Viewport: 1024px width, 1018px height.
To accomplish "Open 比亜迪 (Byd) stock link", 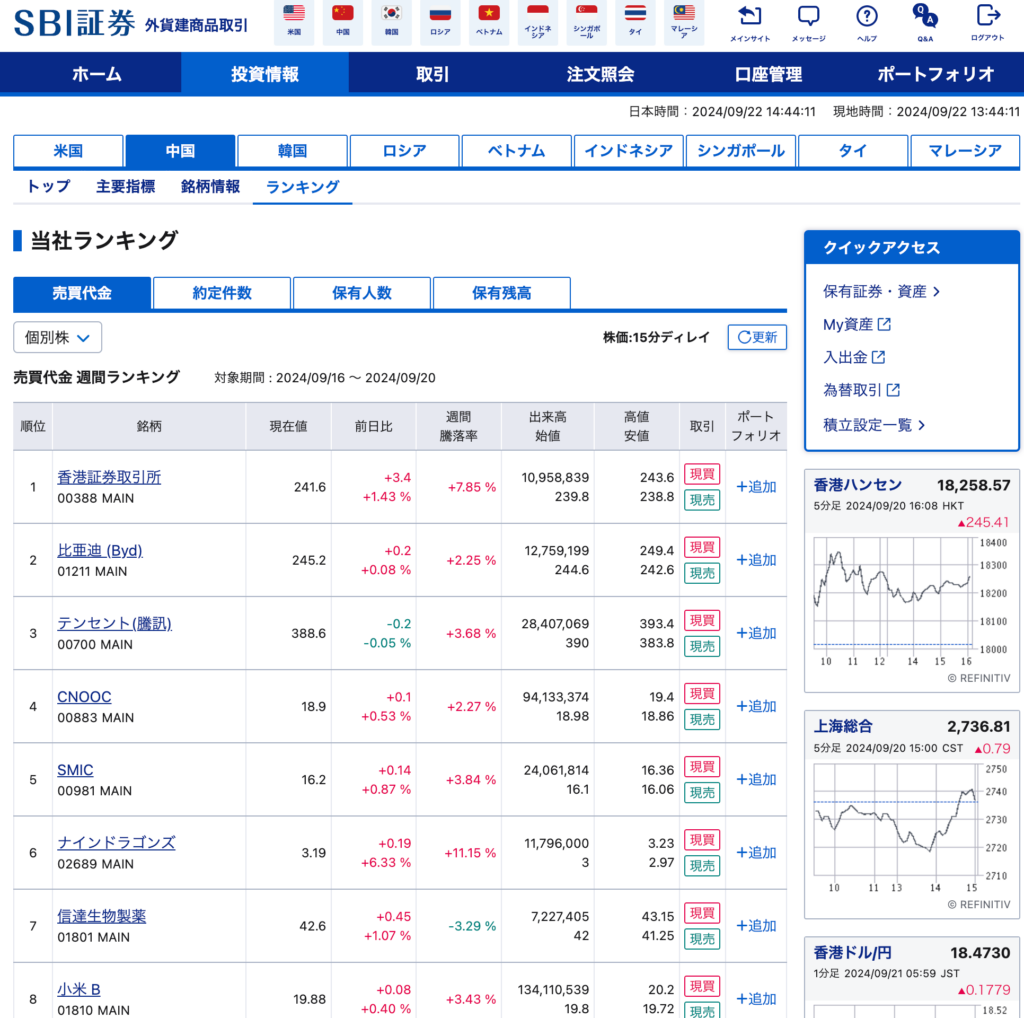I will pos(100,550).
